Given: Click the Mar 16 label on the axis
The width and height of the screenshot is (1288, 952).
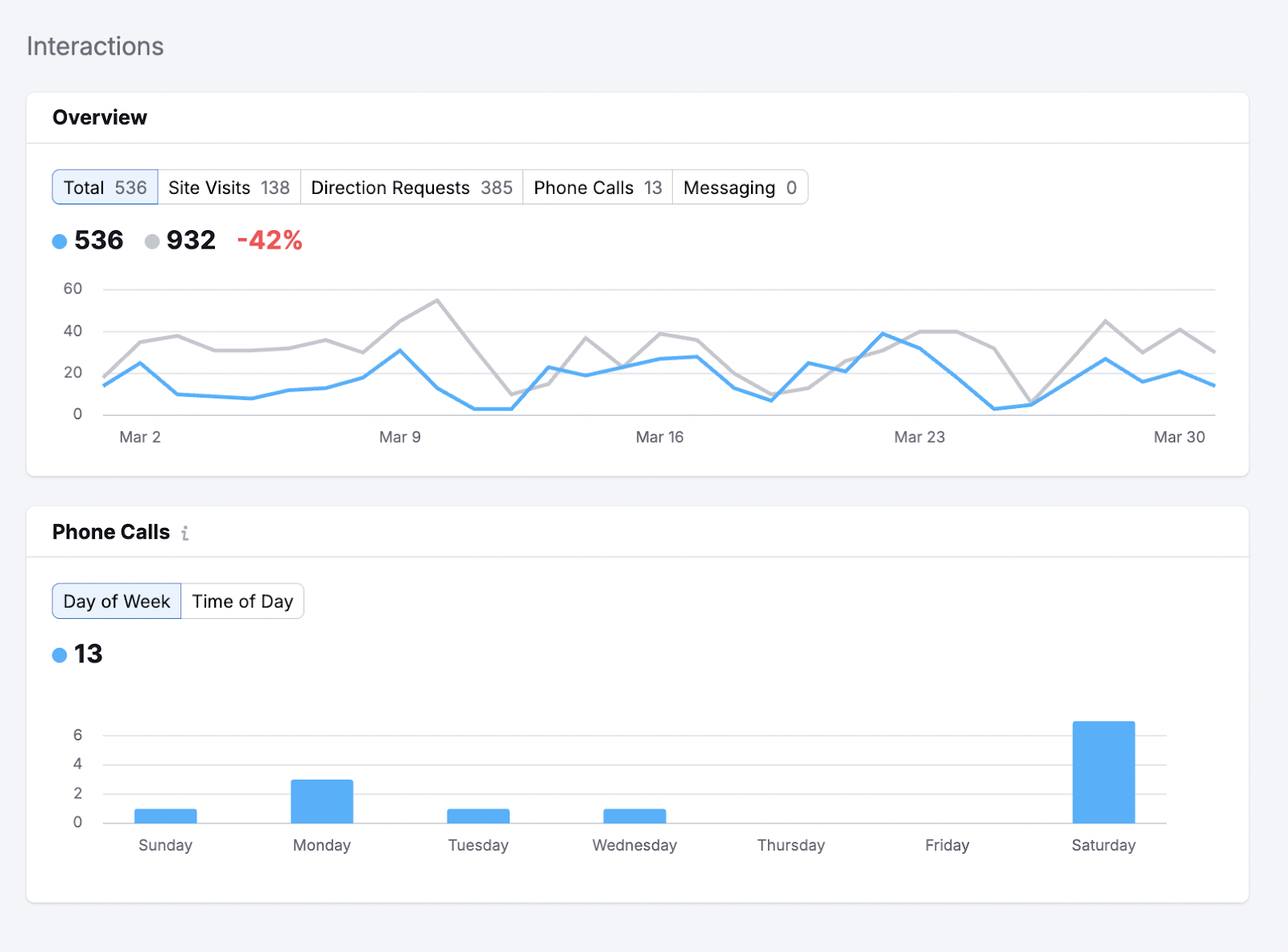Looking at the screenshot, I should pyautogui.click(x=659, y=437).
